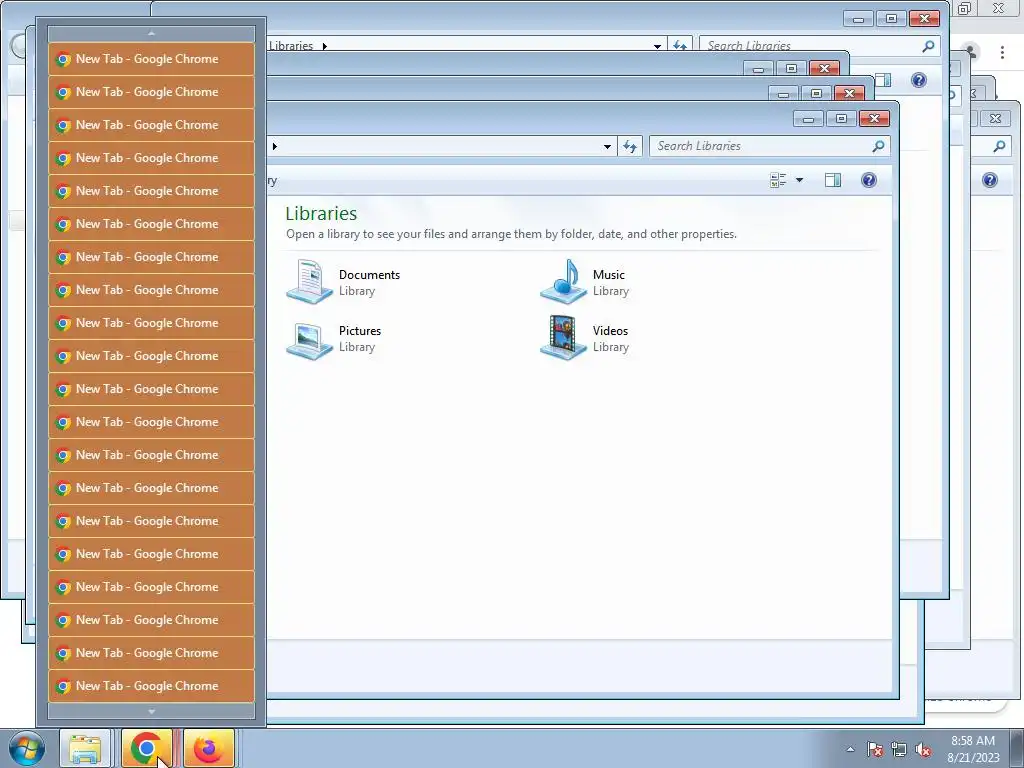Refresh the front Libraries window
This screenshot has height=768, width=1024.
tap(630, 146)
